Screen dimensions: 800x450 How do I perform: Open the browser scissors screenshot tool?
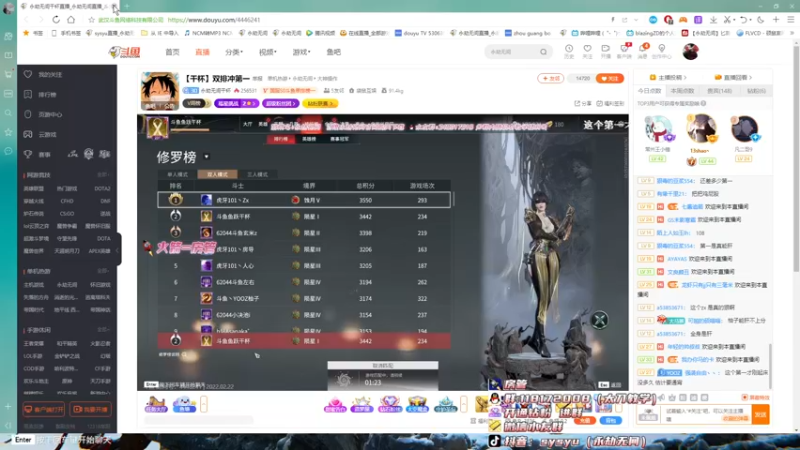[x=728, y=20]
